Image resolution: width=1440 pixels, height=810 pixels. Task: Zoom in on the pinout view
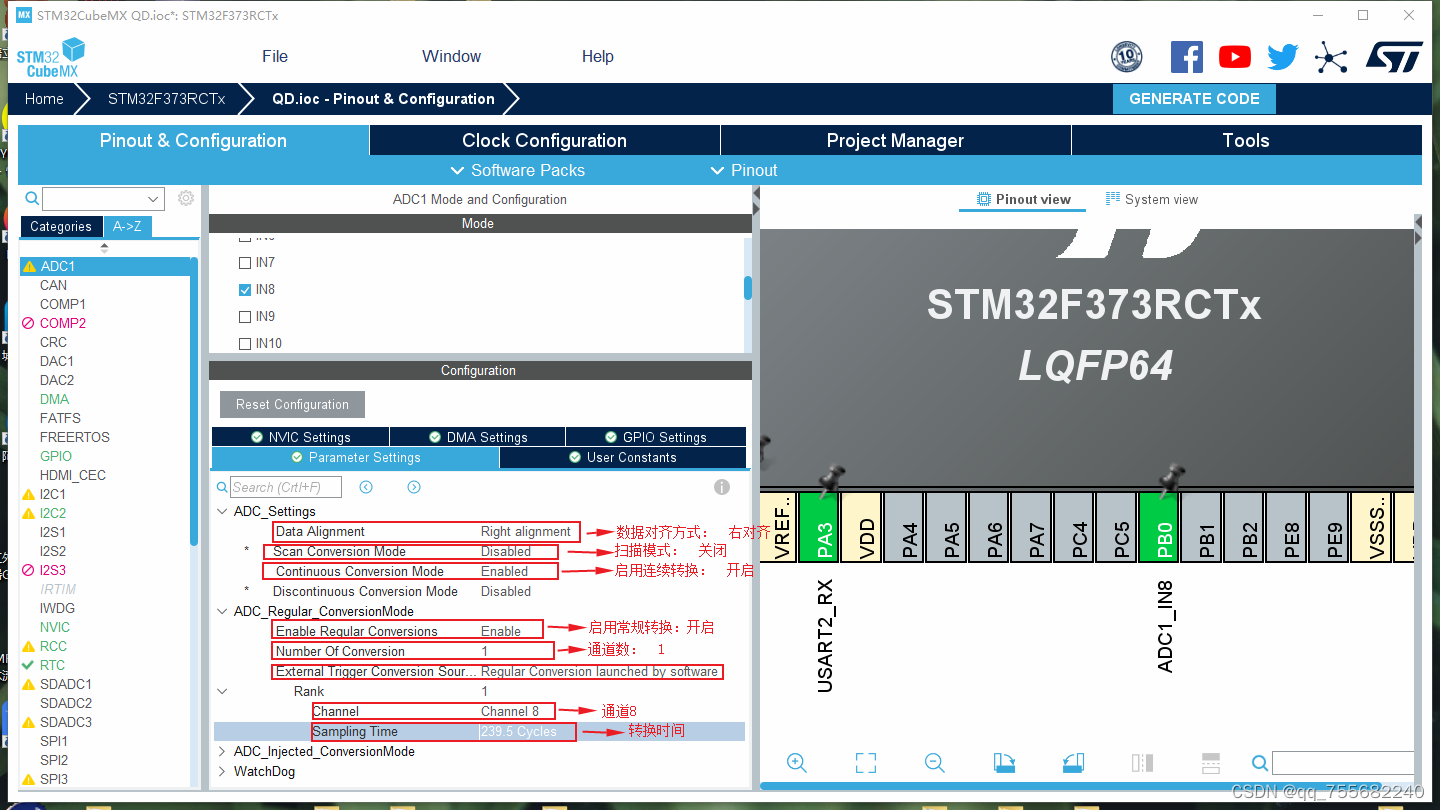(797, 763)
